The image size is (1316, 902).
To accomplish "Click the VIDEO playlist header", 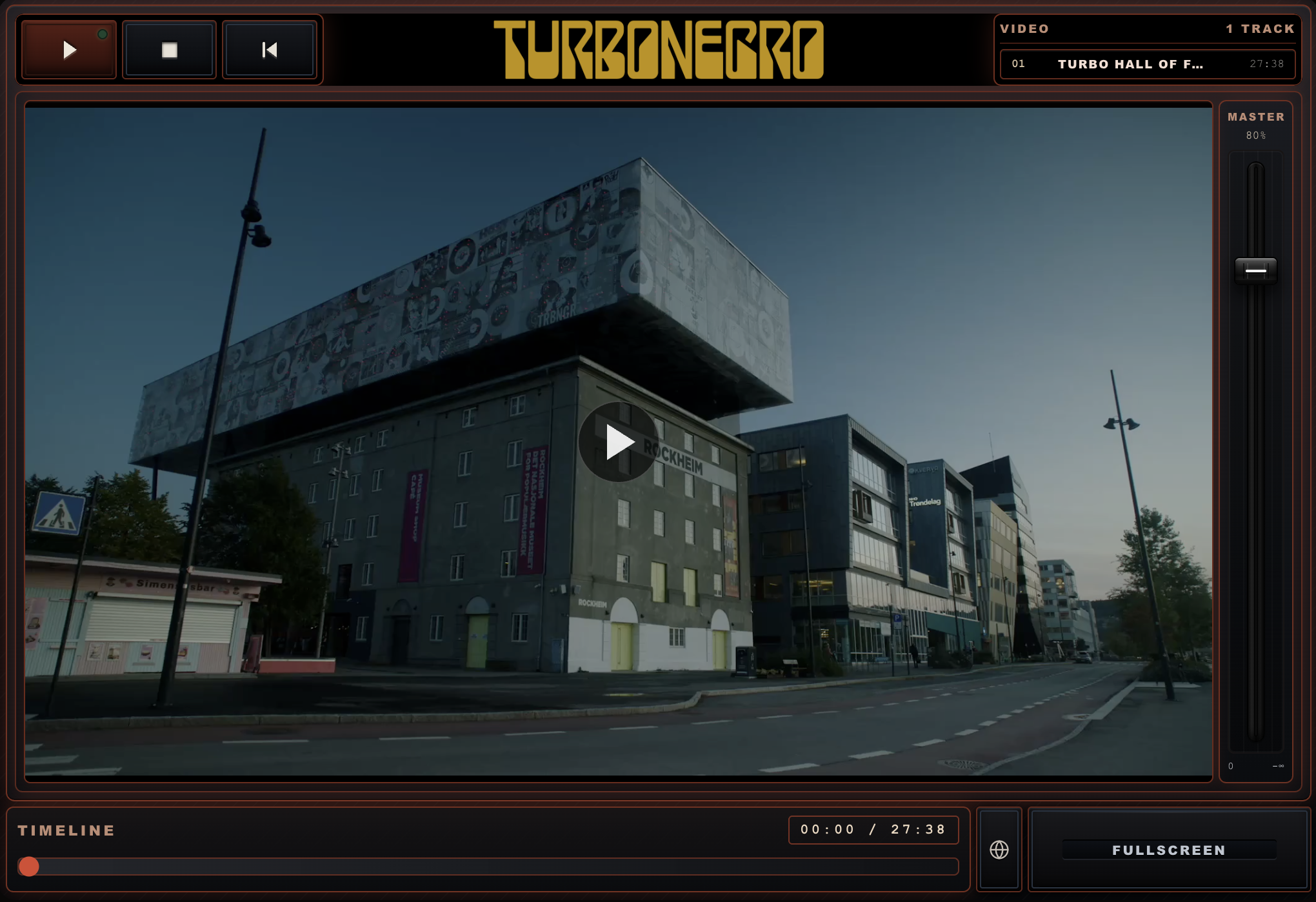I will pos(1024,29).
